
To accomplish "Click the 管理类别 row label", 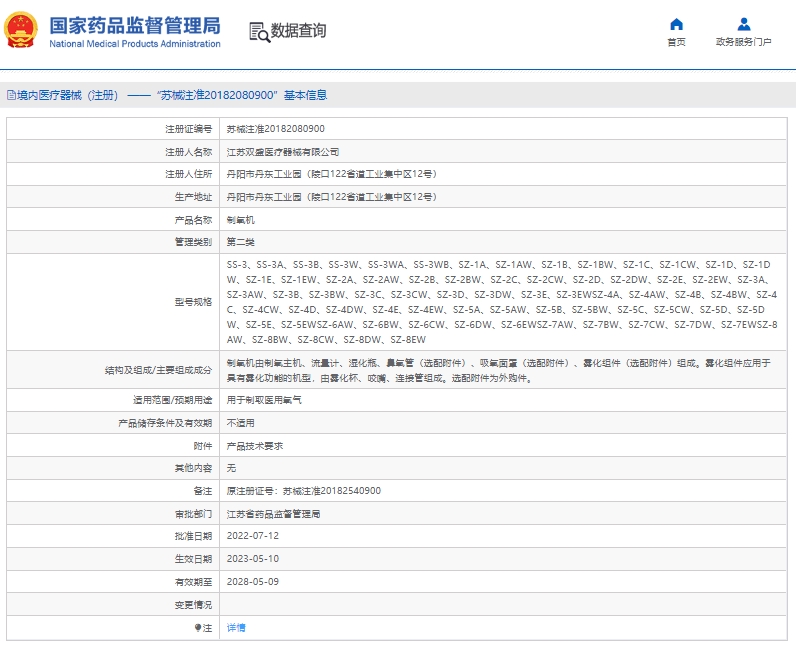I will [x=193, y=242].
